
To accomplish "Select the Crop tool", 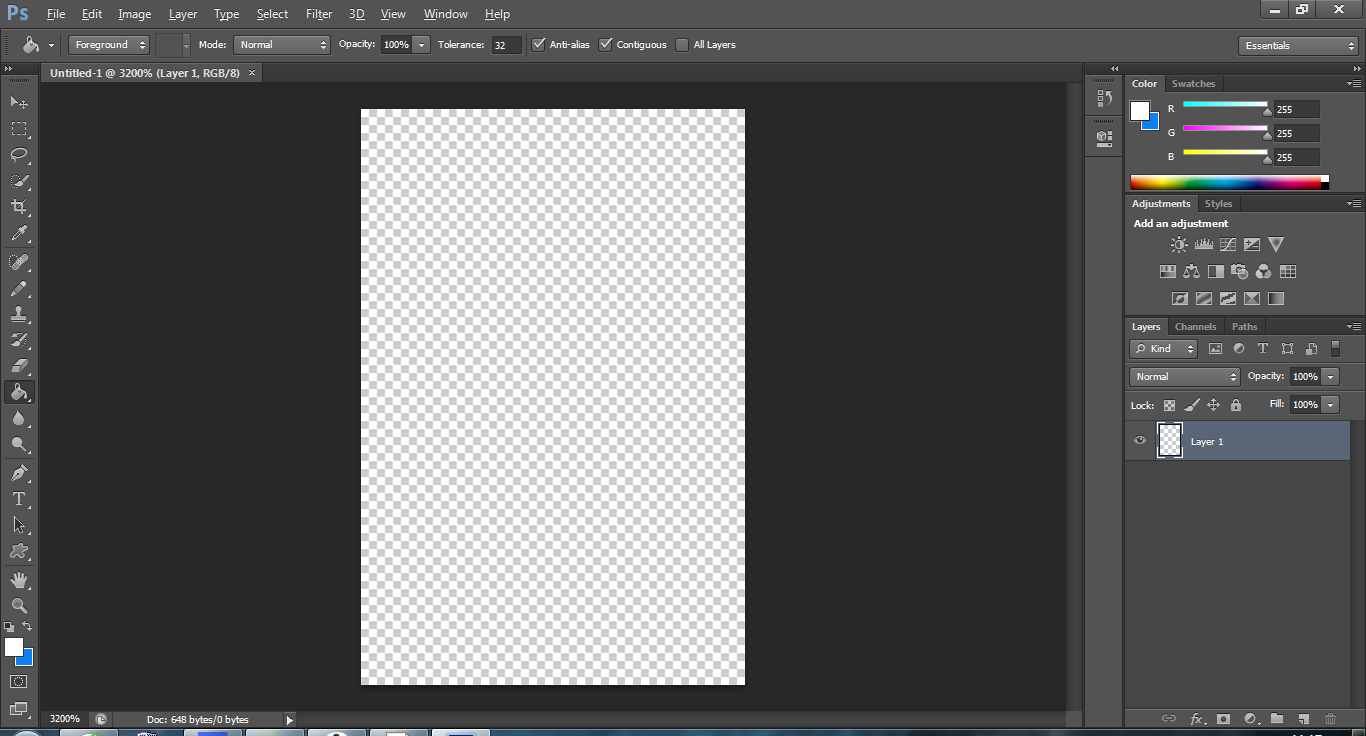I will click(19, 207).
